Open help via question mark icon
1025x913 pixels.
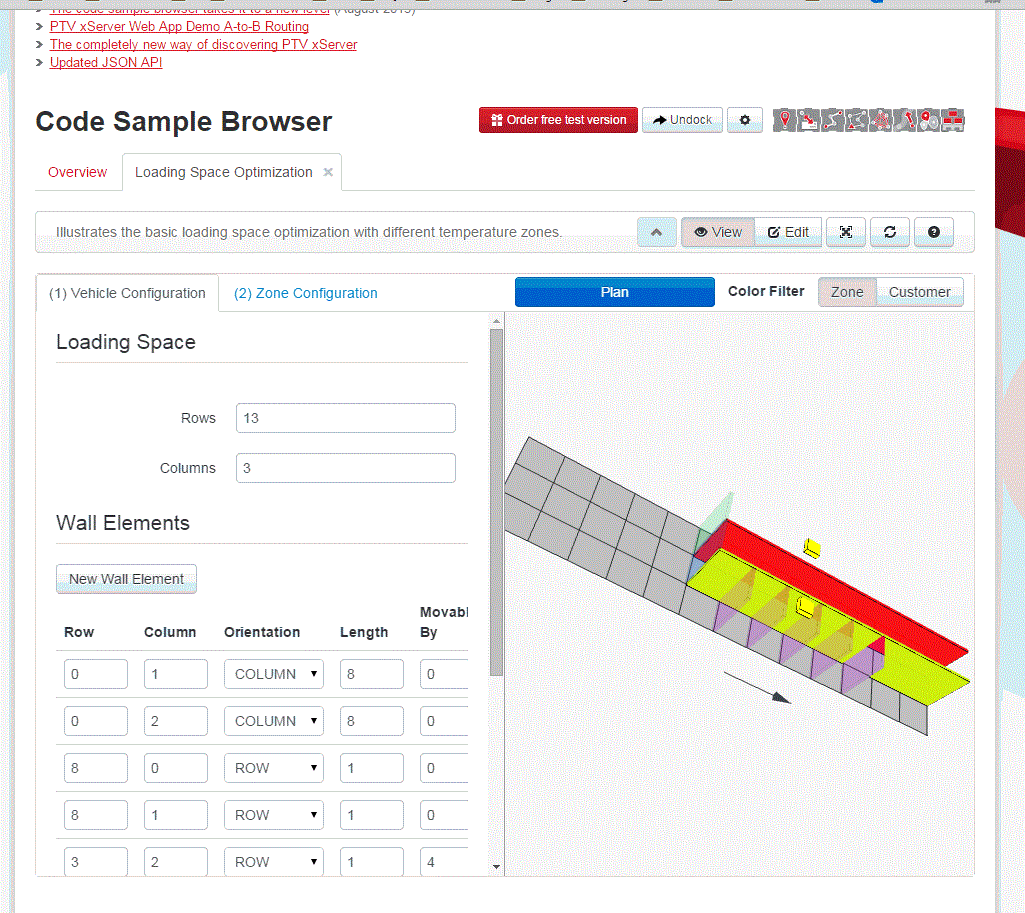click(x=934, y=232)
